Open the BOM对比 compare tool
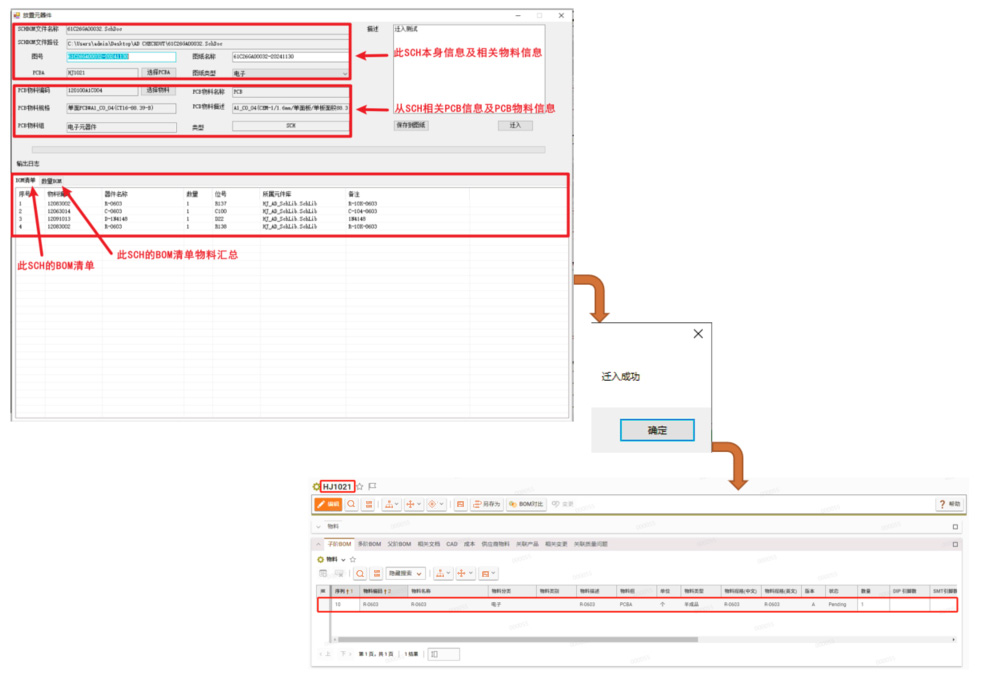The width and height of the screenshot is (983, 674). point(527,504)
